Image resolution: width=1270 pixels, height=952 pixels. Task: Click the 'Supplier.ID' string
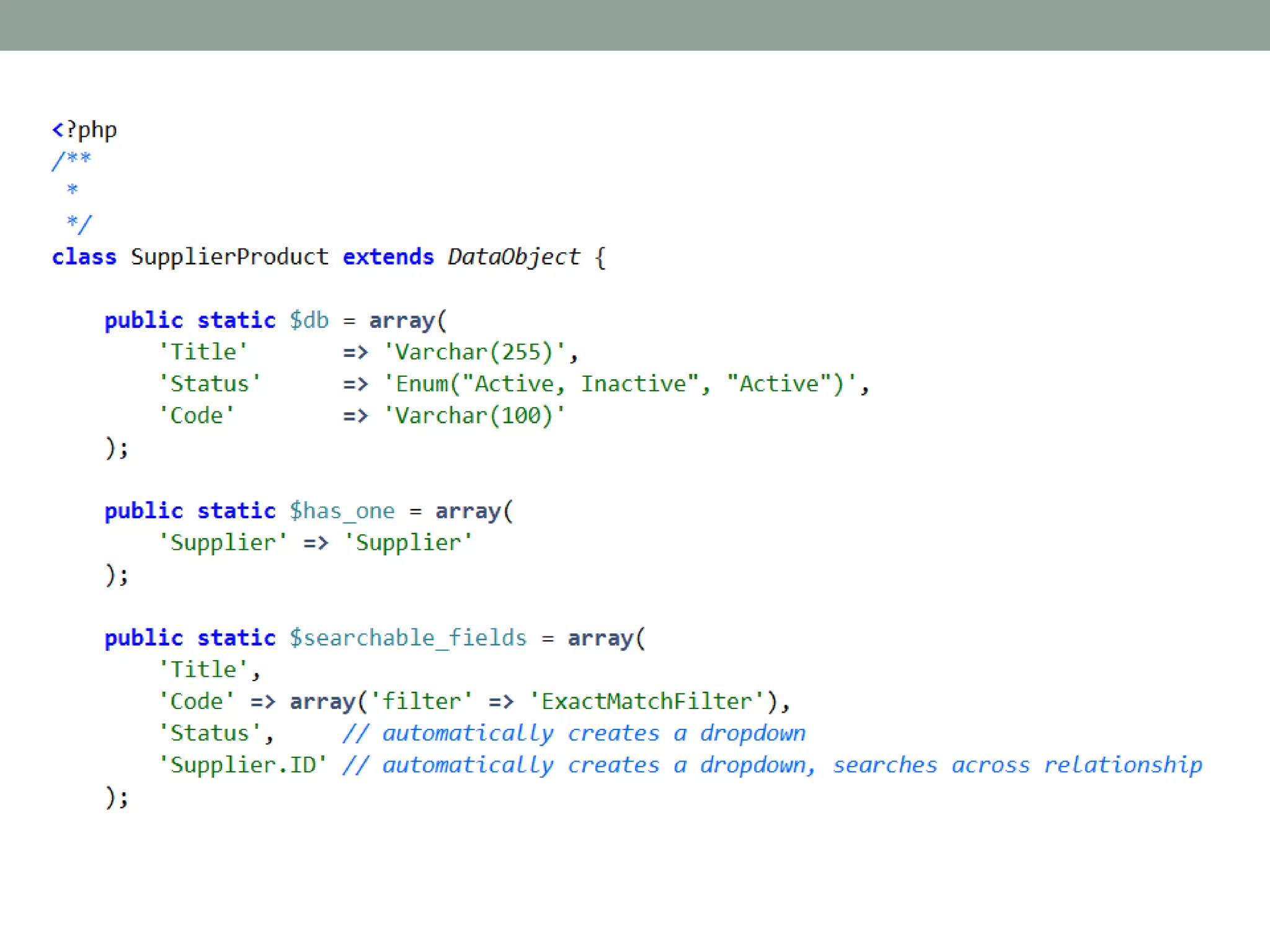(x=242, y=765)
